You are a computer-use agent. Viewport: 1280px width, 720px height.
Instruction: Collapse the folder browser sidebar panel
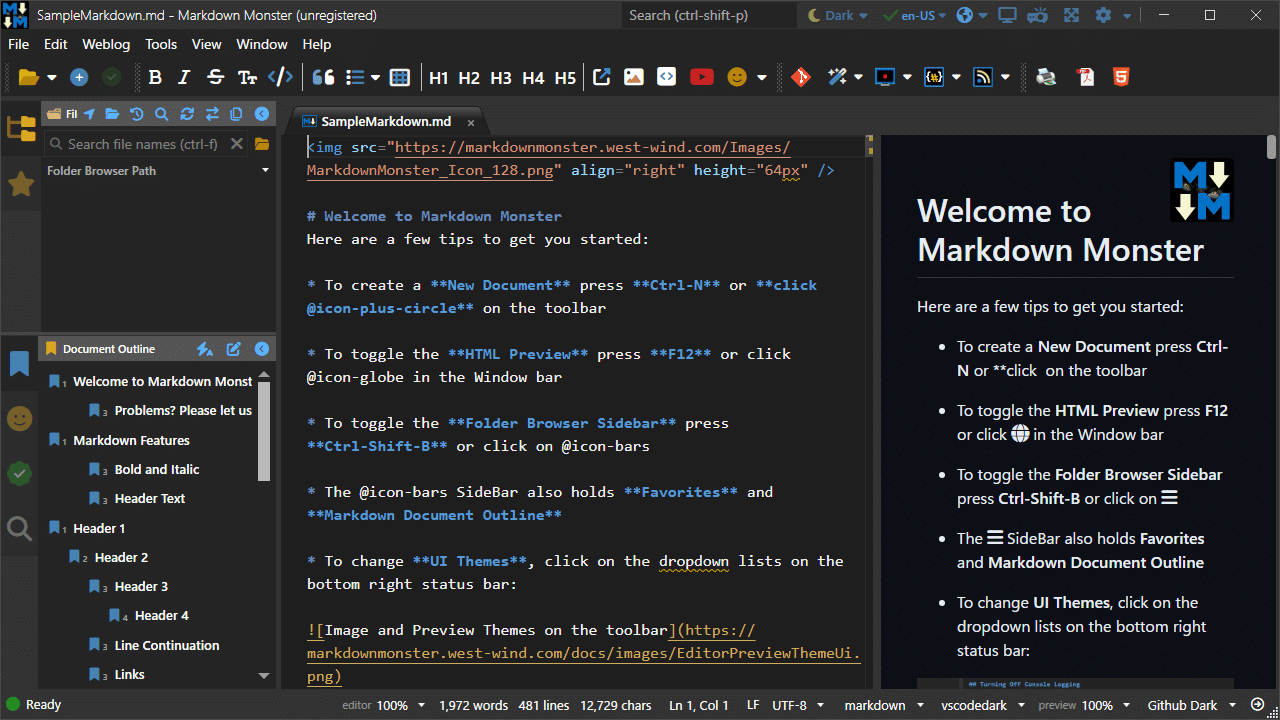coord(262,114)
